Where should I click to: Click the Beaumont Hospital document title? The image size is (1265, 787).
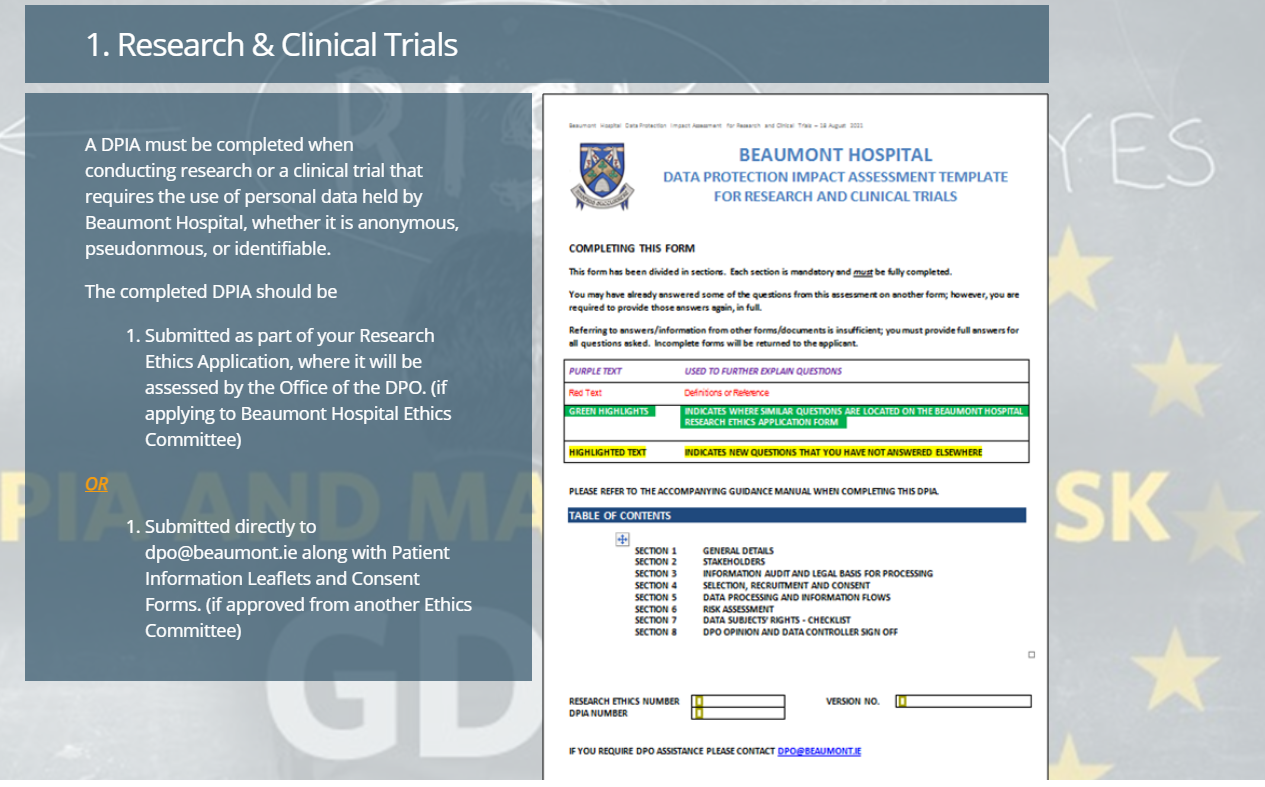point(835,155)
